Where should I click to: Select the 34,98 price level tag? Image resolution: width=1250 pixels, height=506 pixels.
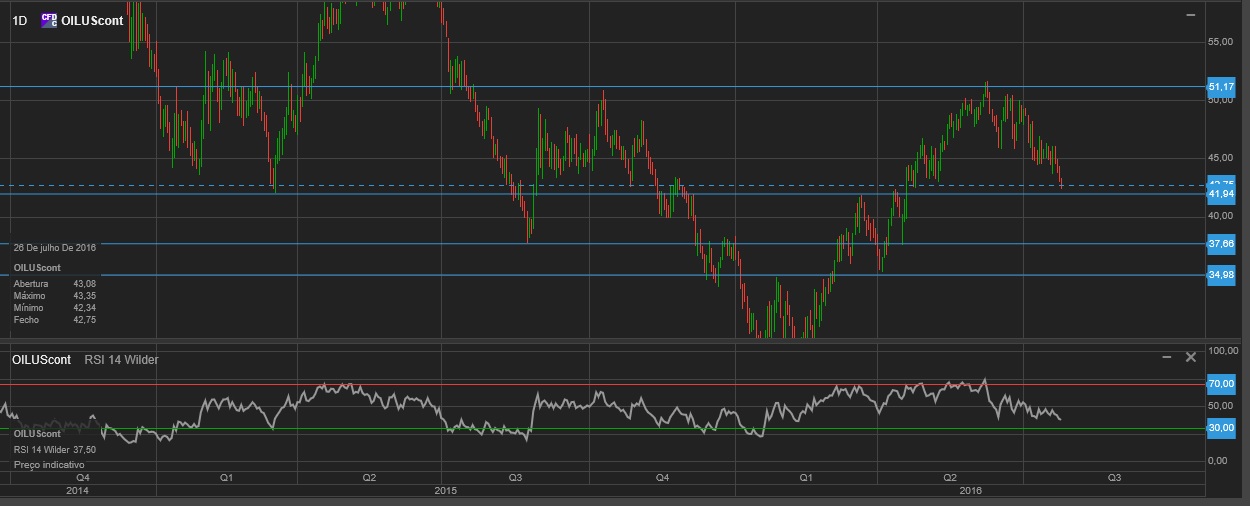click(1221, 274)
